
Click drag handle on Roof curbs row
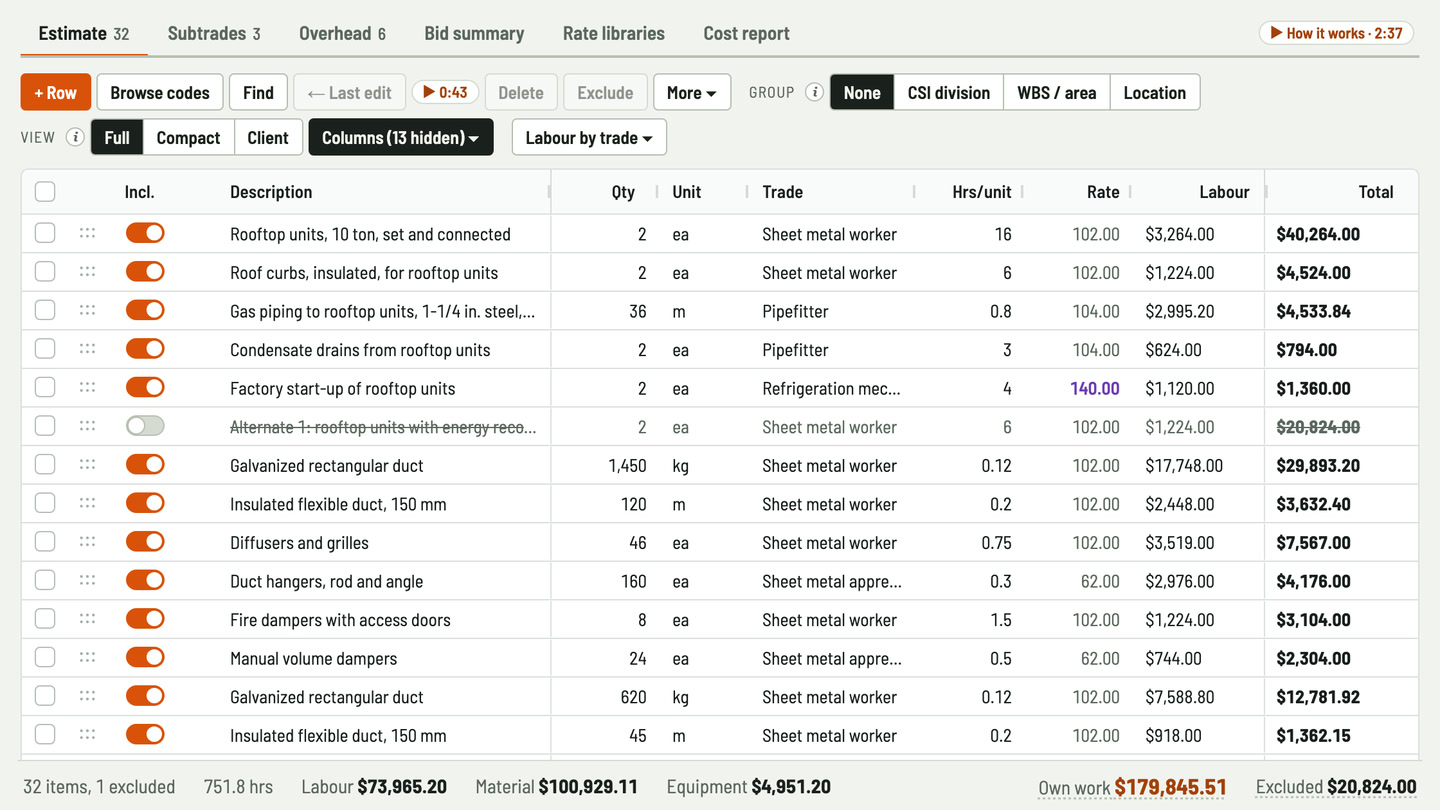click(x=87, y=272)
